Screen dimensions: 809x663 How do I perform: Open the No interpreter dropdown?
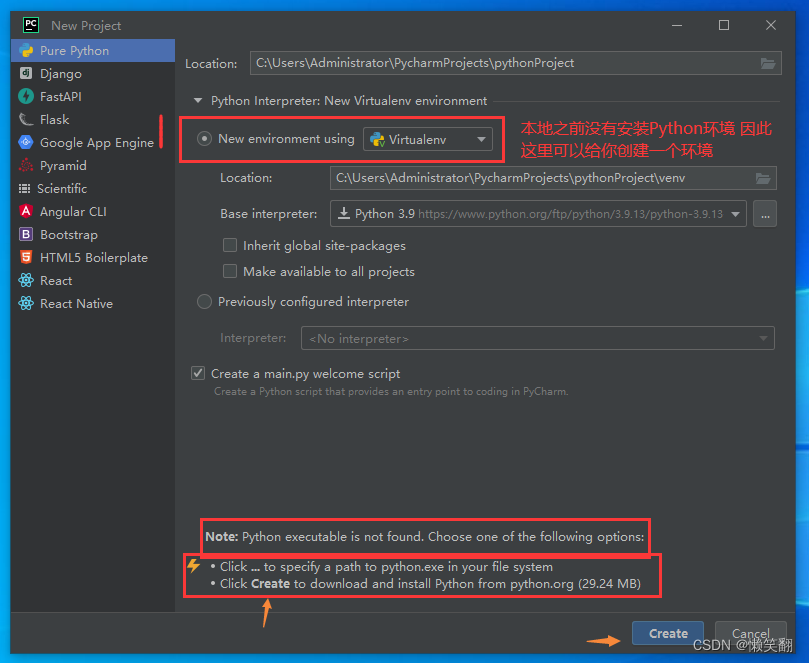[x=538, y=338]
